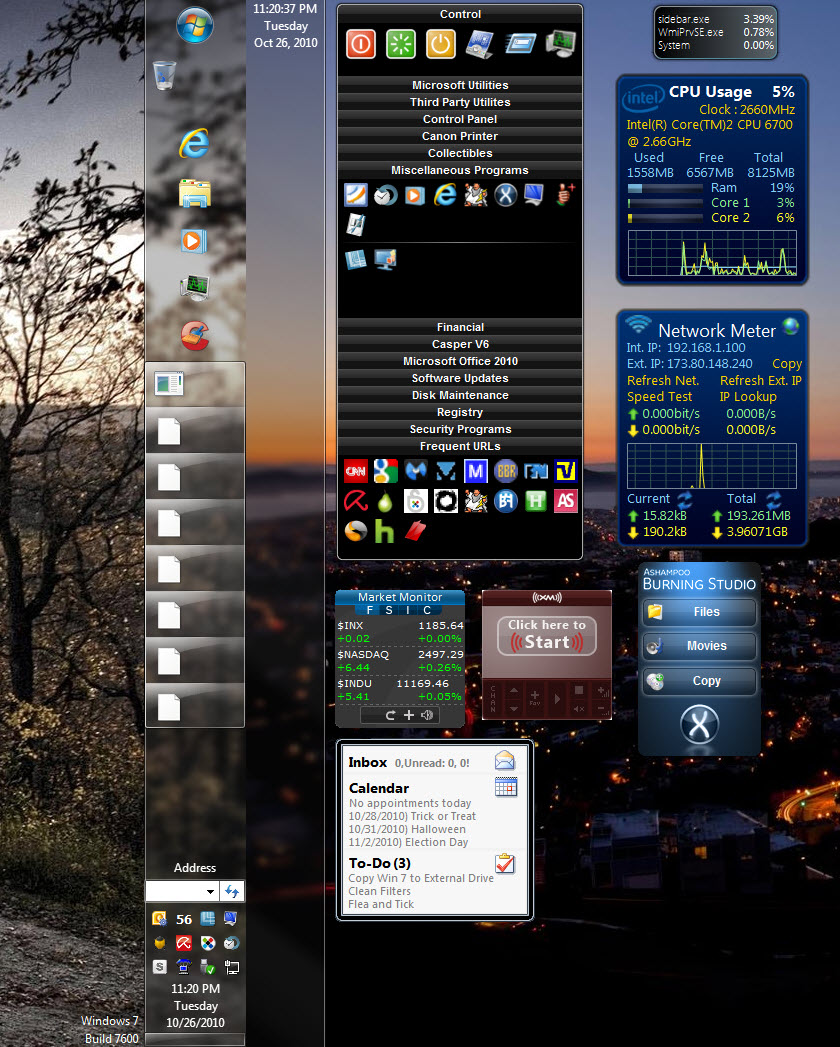Viewport: 840px width, 1047px height.
Task: Select the S tab in Market Monitor
Action: (x=390, y=610)
